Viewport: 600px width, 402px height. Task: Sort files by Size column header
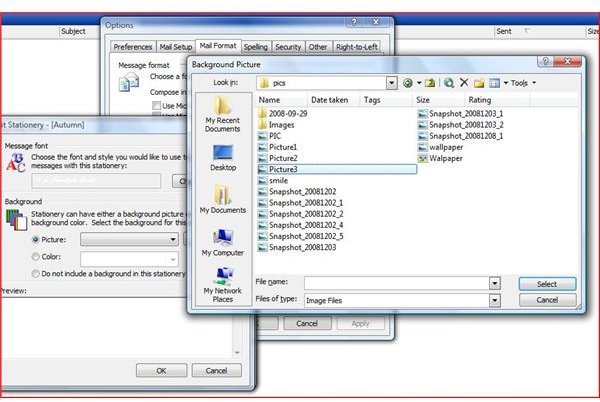point(439,100)
